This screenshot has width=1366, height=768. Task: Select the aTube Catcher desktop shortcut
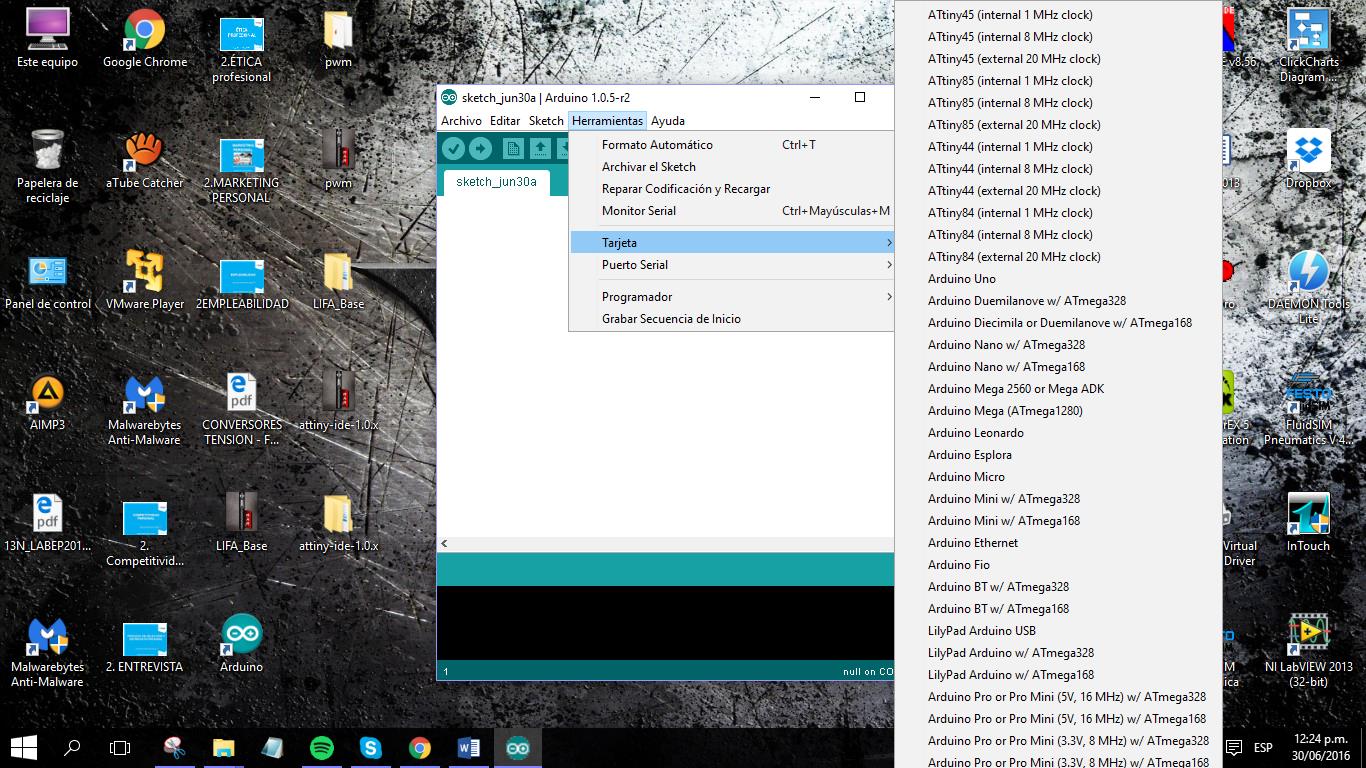[x=145, y=160]
